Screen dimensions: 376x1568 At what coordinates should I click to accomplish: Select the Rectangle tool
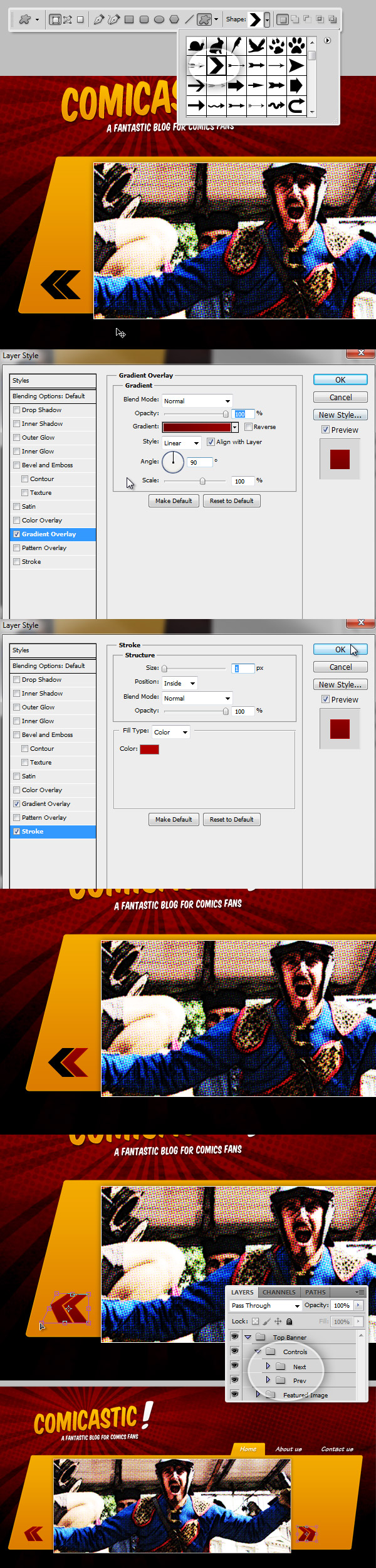(129, 19)
